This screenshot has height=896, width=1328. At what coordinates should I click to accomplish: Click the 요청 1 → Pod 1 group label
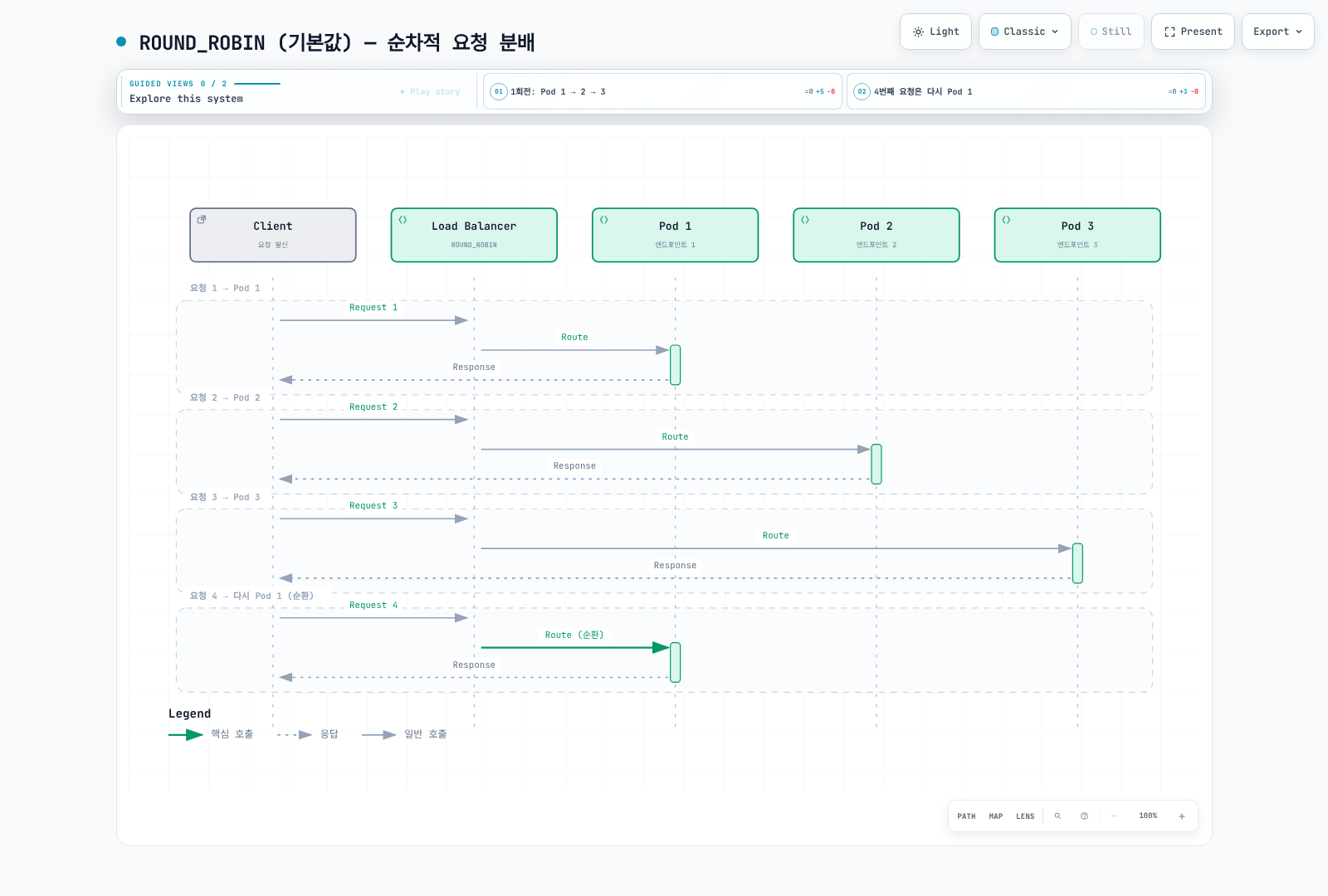(x=225, y=289)
